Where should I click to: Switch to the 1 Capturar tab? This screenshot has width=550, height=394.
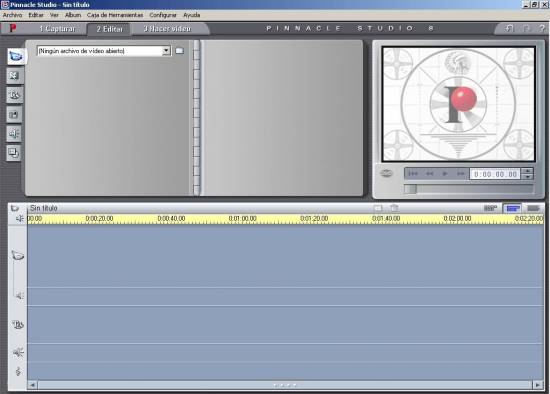[x=57, y=29]
